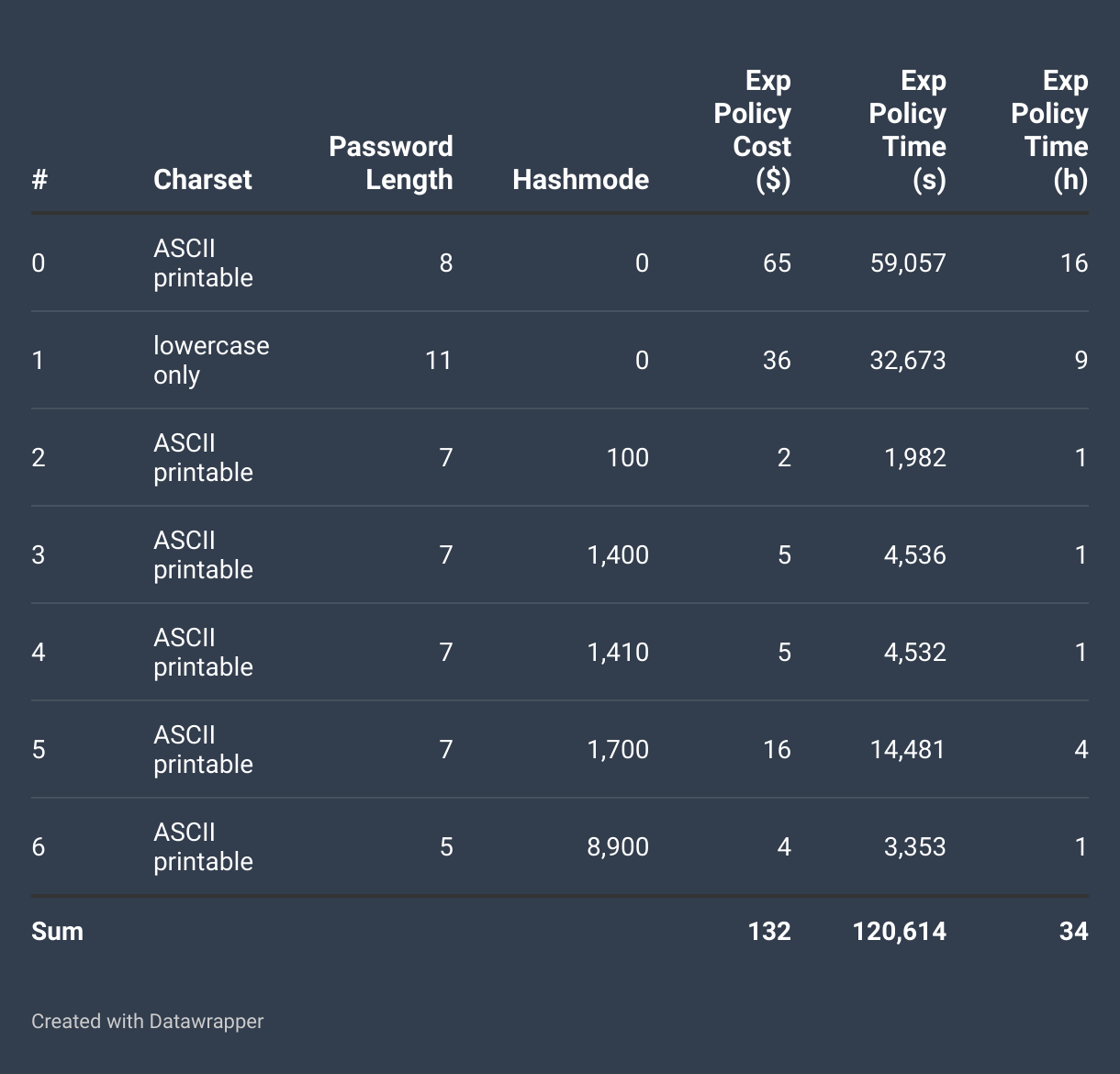
Task: Select the hashmode 1,410 cell
Action: tap(618, 653)
